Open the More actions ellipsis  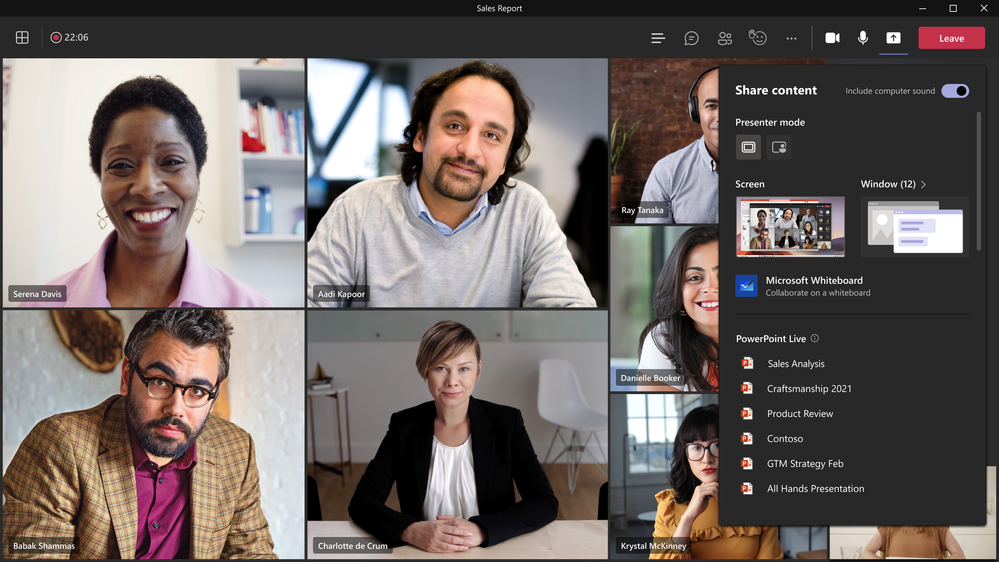click(791, 38)
